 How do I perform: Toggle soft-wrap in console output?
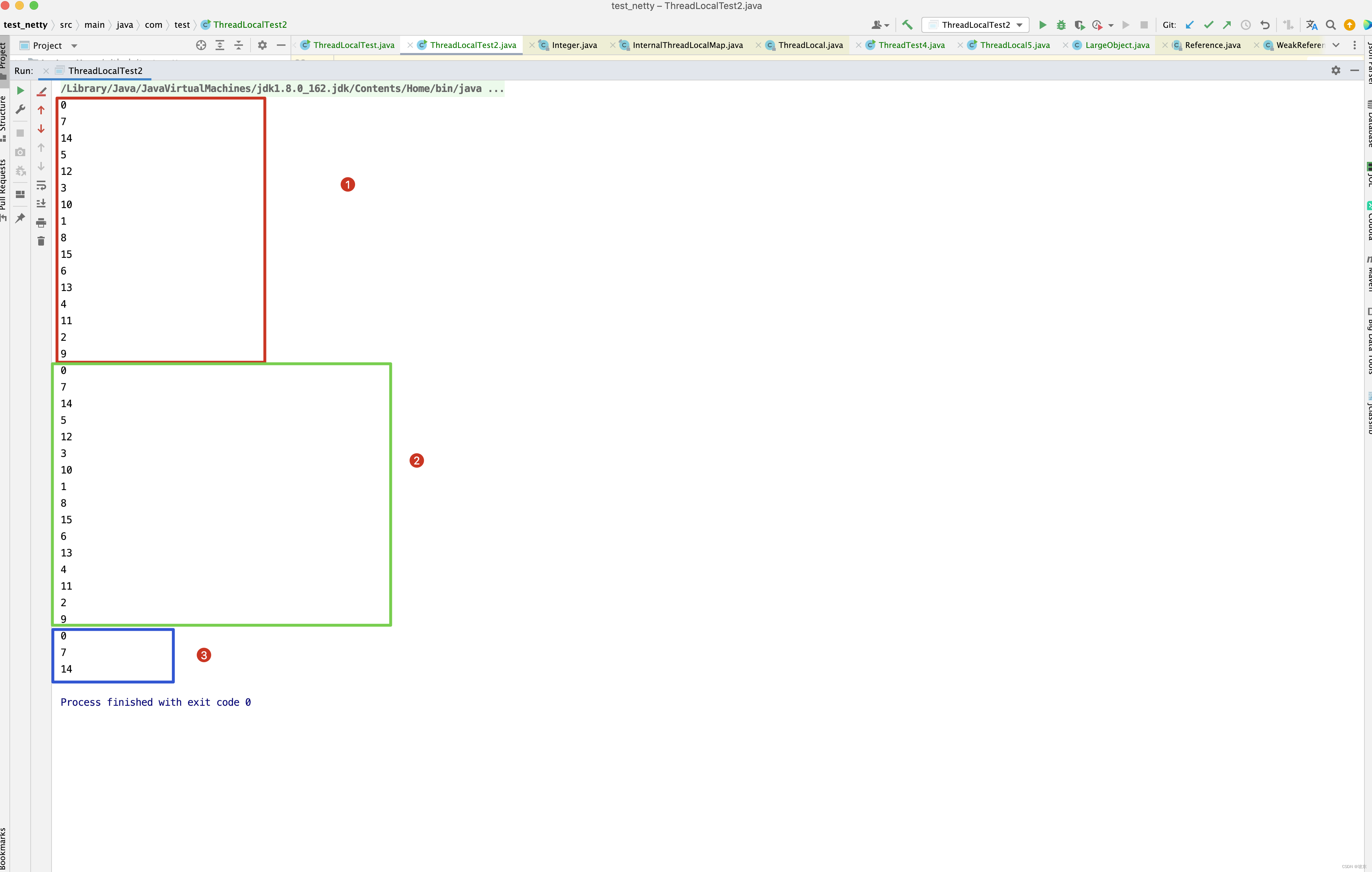[41, 185]
